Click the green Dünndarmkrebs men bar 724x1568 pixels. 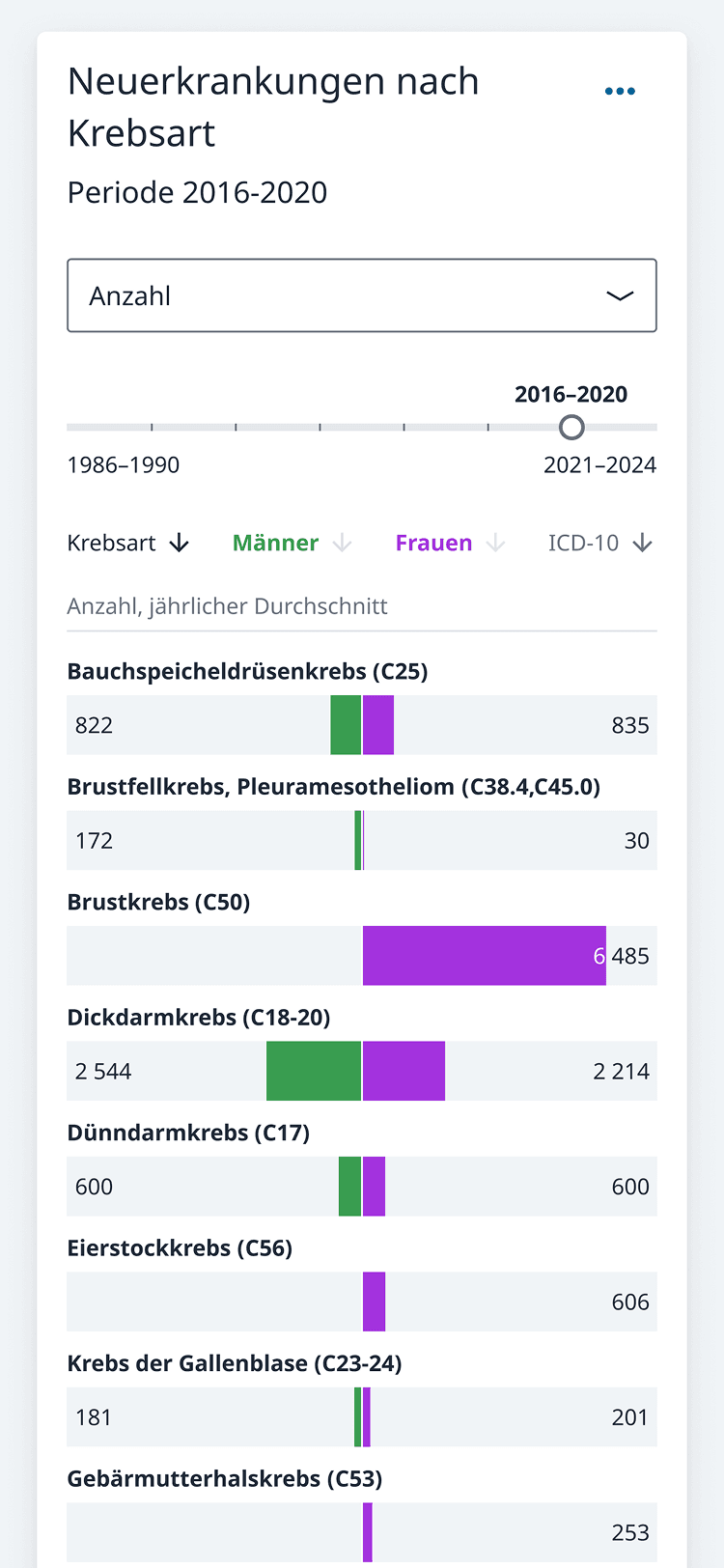(x=349, y=1187)
